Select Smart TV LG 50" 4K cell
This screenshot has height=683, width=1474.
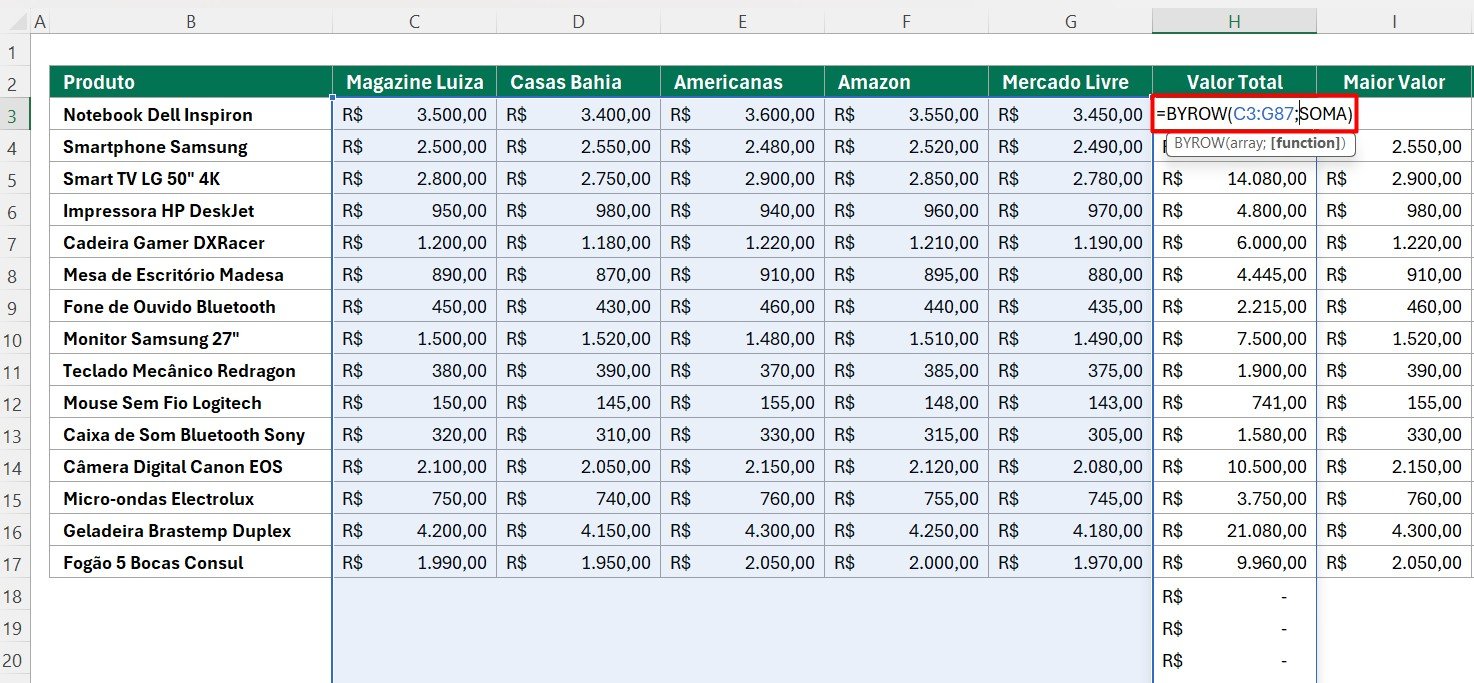pos(191,178)
